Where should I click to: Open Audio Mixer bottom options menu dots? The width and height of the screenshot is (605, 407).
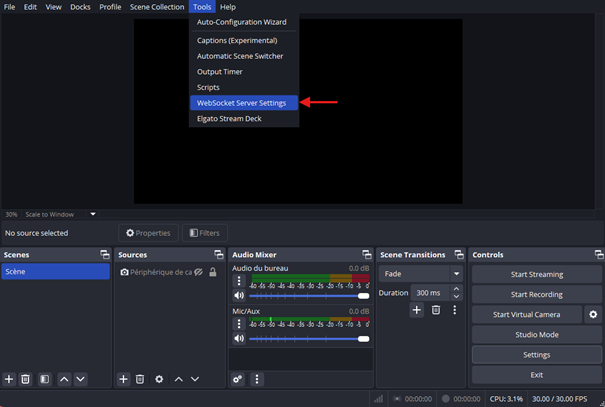[x=257, y=379]
